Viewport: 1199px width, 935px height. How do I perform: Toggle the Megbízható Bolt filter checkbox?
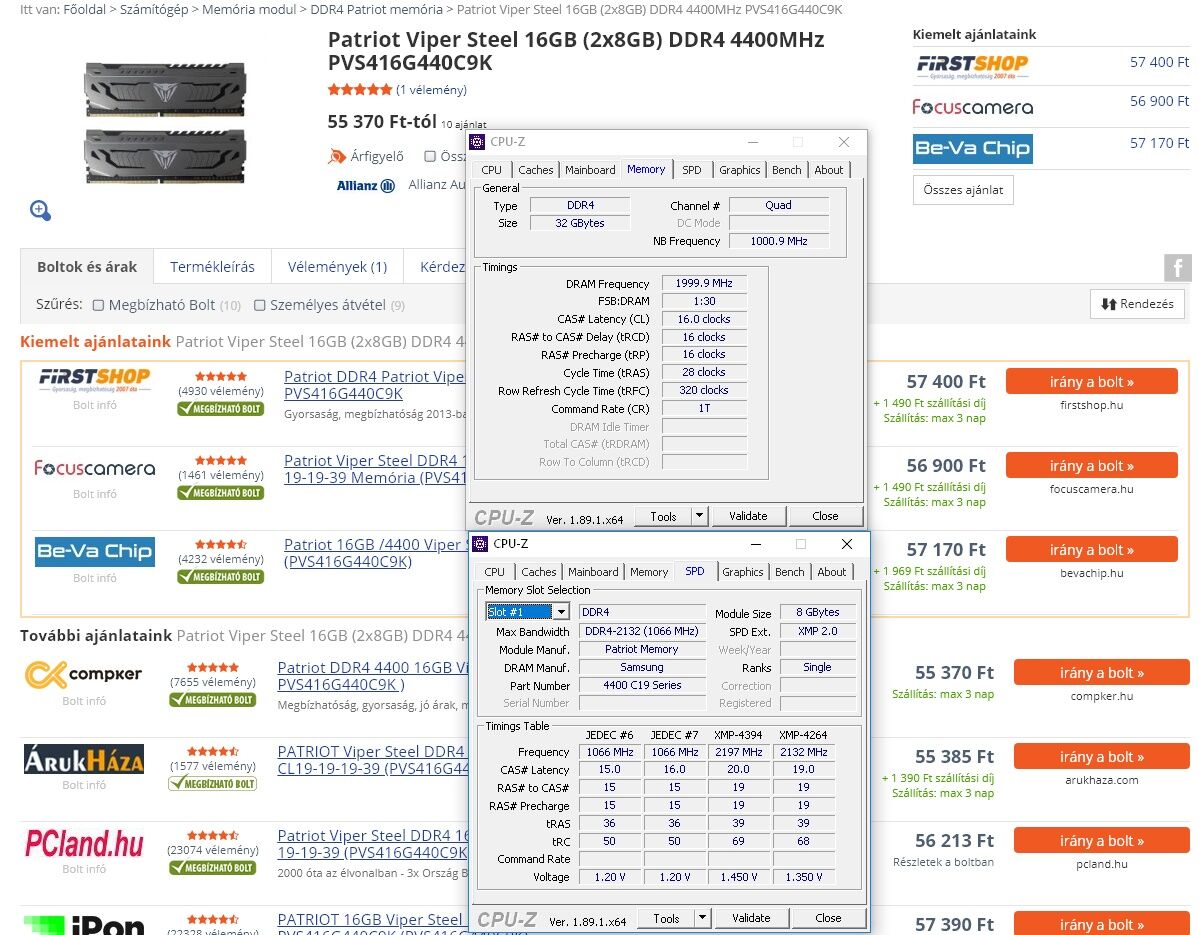tap(98, 305)
